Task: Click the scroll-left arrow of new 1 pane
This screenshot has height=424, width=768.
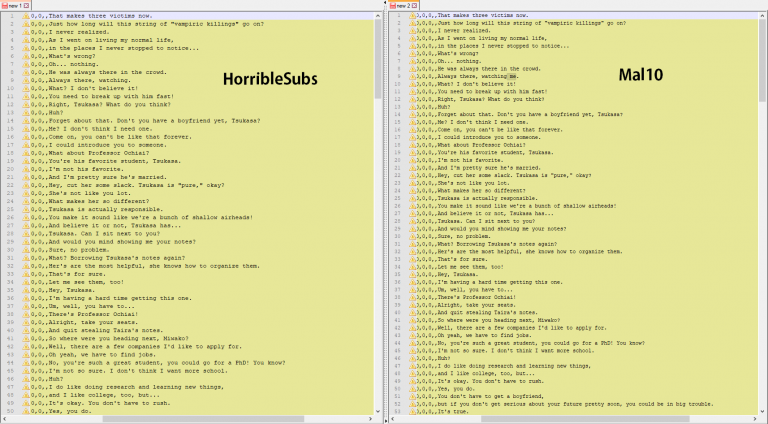Action: 4,419
